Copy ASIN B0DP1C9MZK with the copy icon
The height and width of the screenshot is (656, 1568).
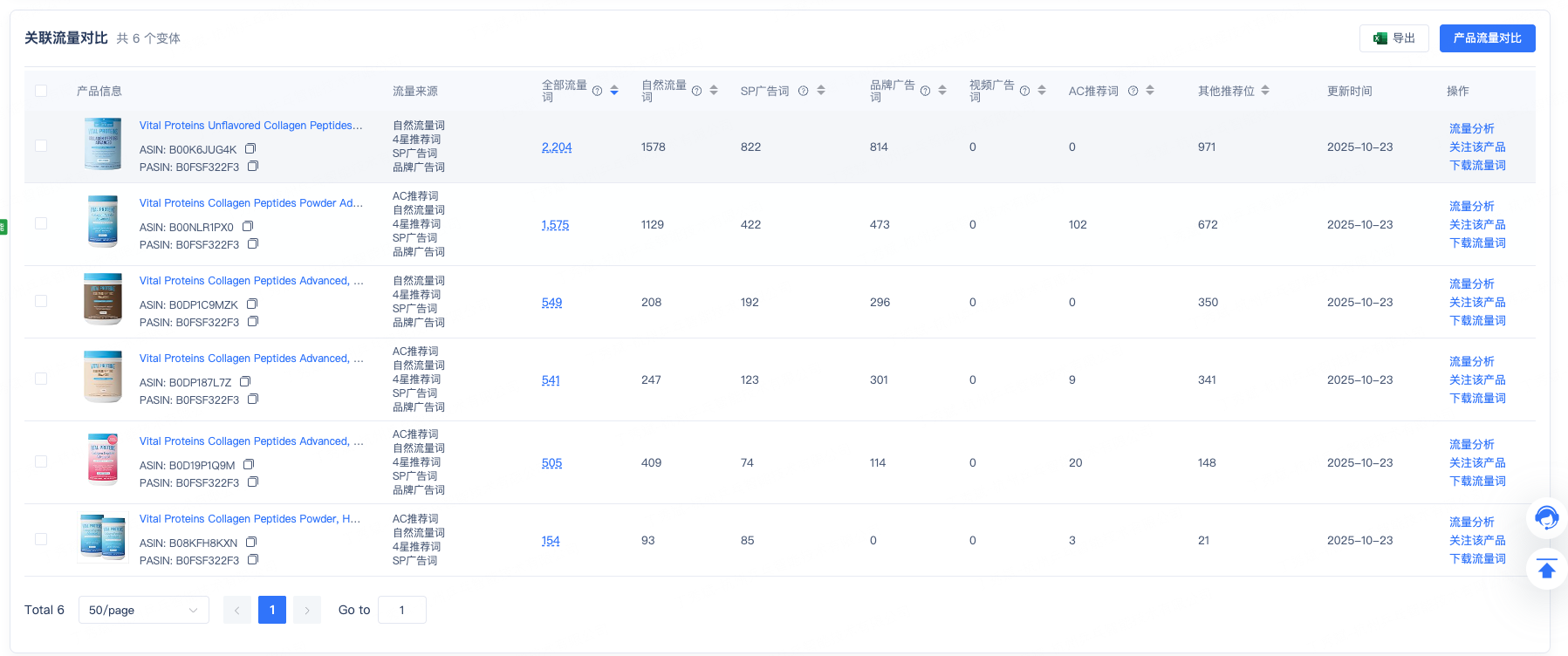[252, 304]
